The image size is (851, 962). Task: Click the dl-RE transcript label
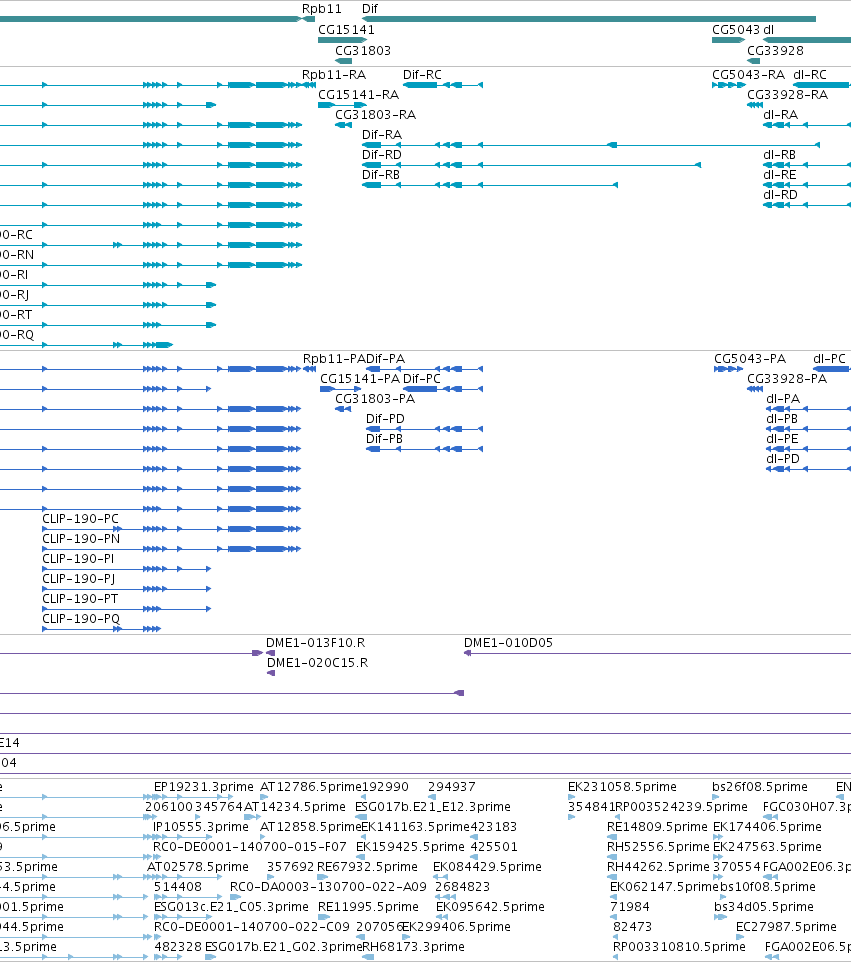pos(779,175)
